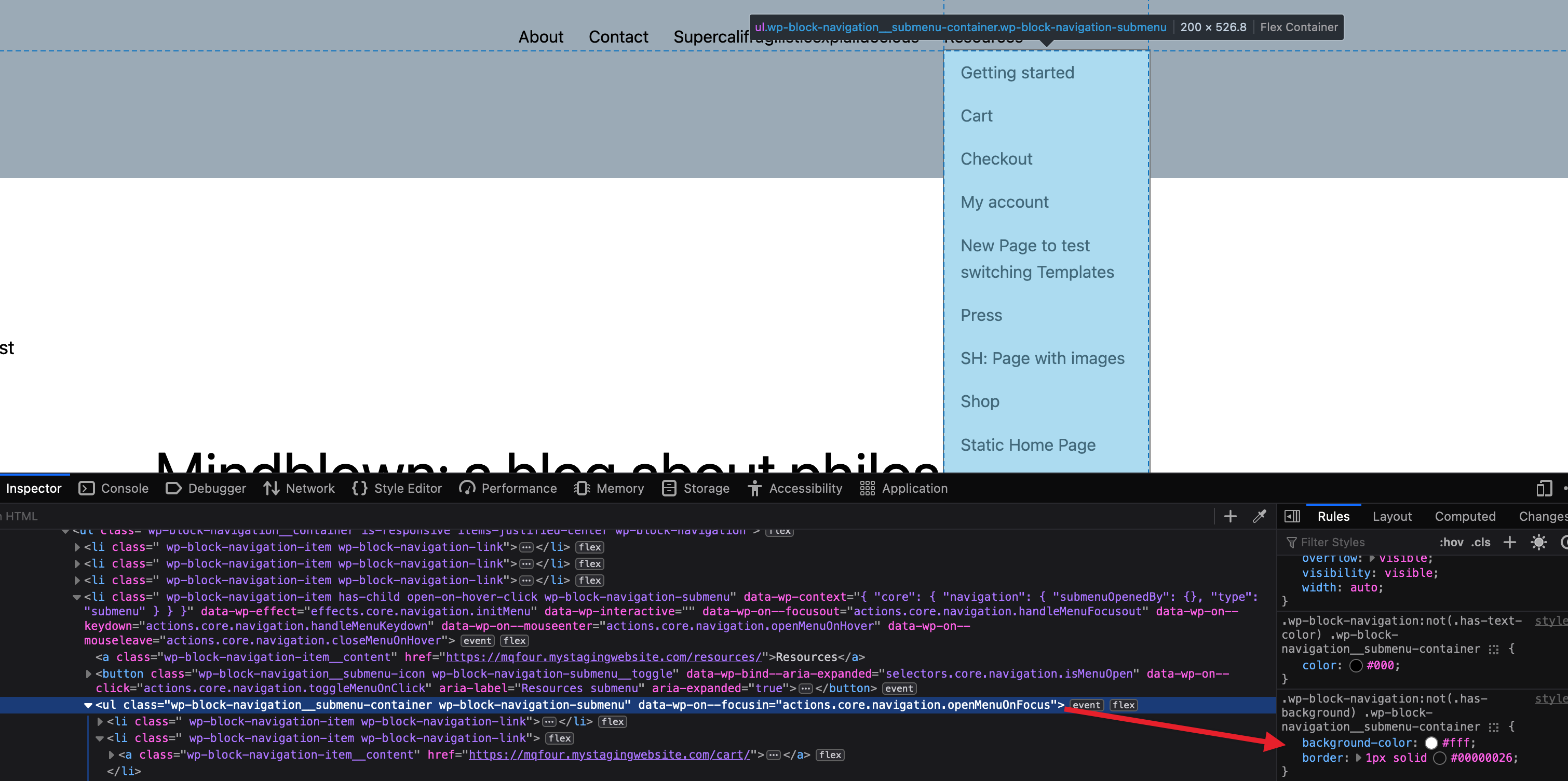The height and width of the screenshot is (781, 1568).
Task: Collapse the selected submenu-container ul node
Action: 89,705
